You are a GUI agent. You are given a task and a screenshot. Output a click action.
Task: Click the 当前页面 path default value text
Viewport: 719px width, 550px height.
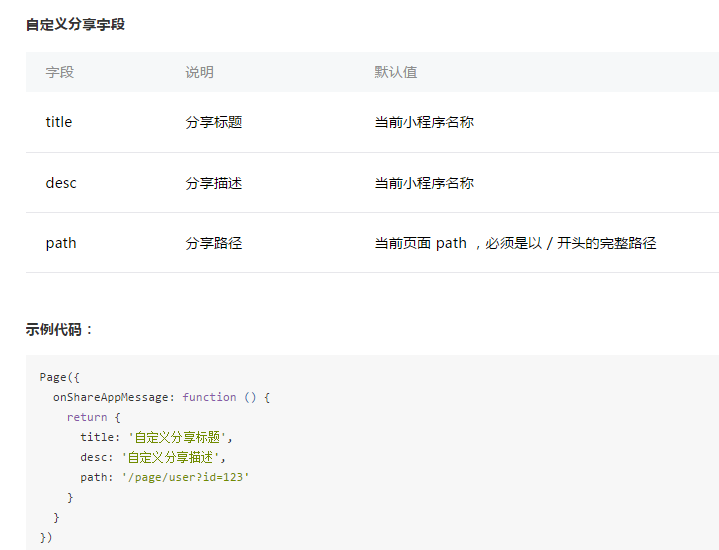(x=515, y=243)
